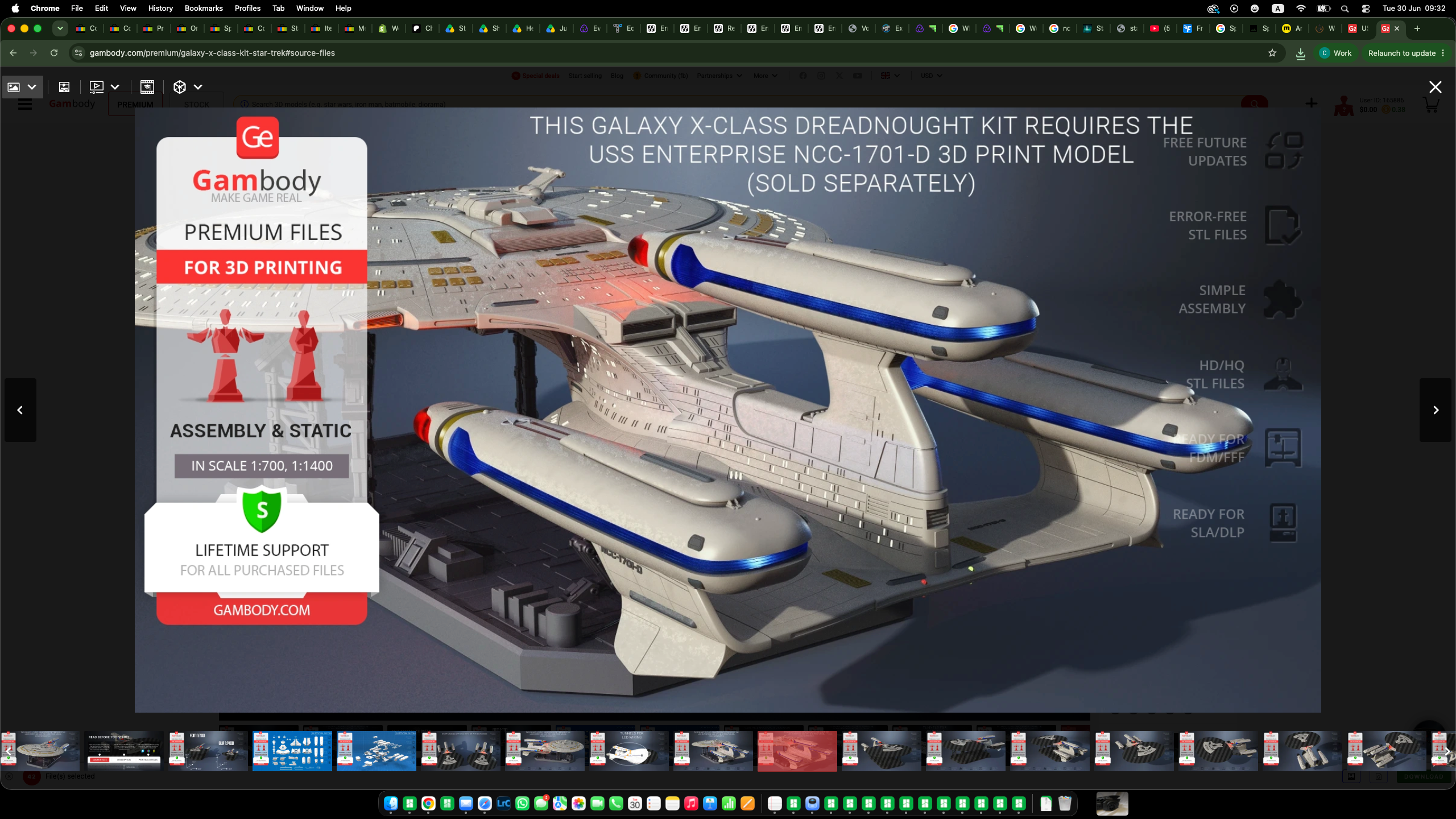
Task: Open Calendar from the Dock
Action: coord(635,804)
